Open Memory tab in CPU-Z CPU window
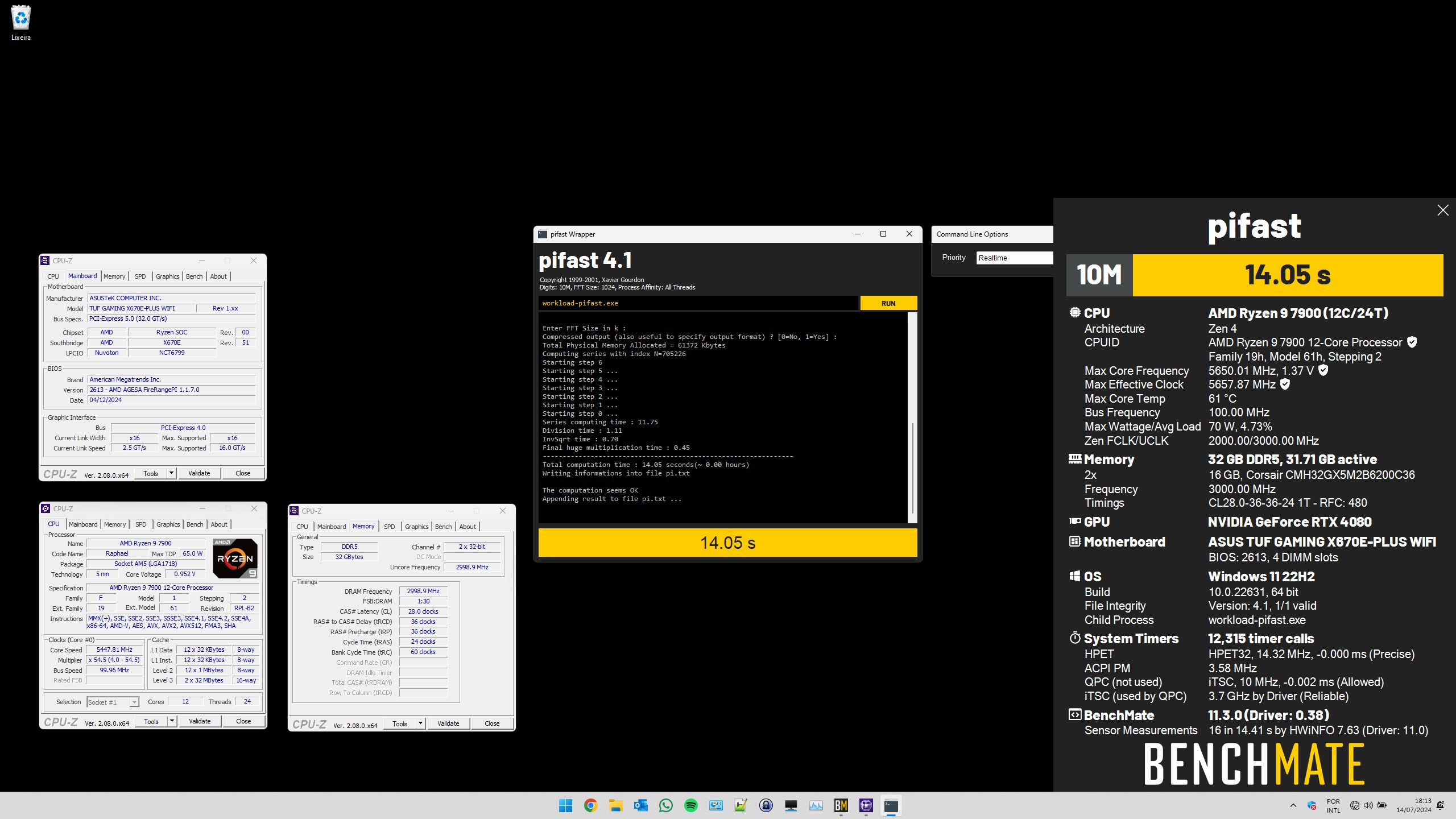1456x819 pixels. (x=115, y=524)
